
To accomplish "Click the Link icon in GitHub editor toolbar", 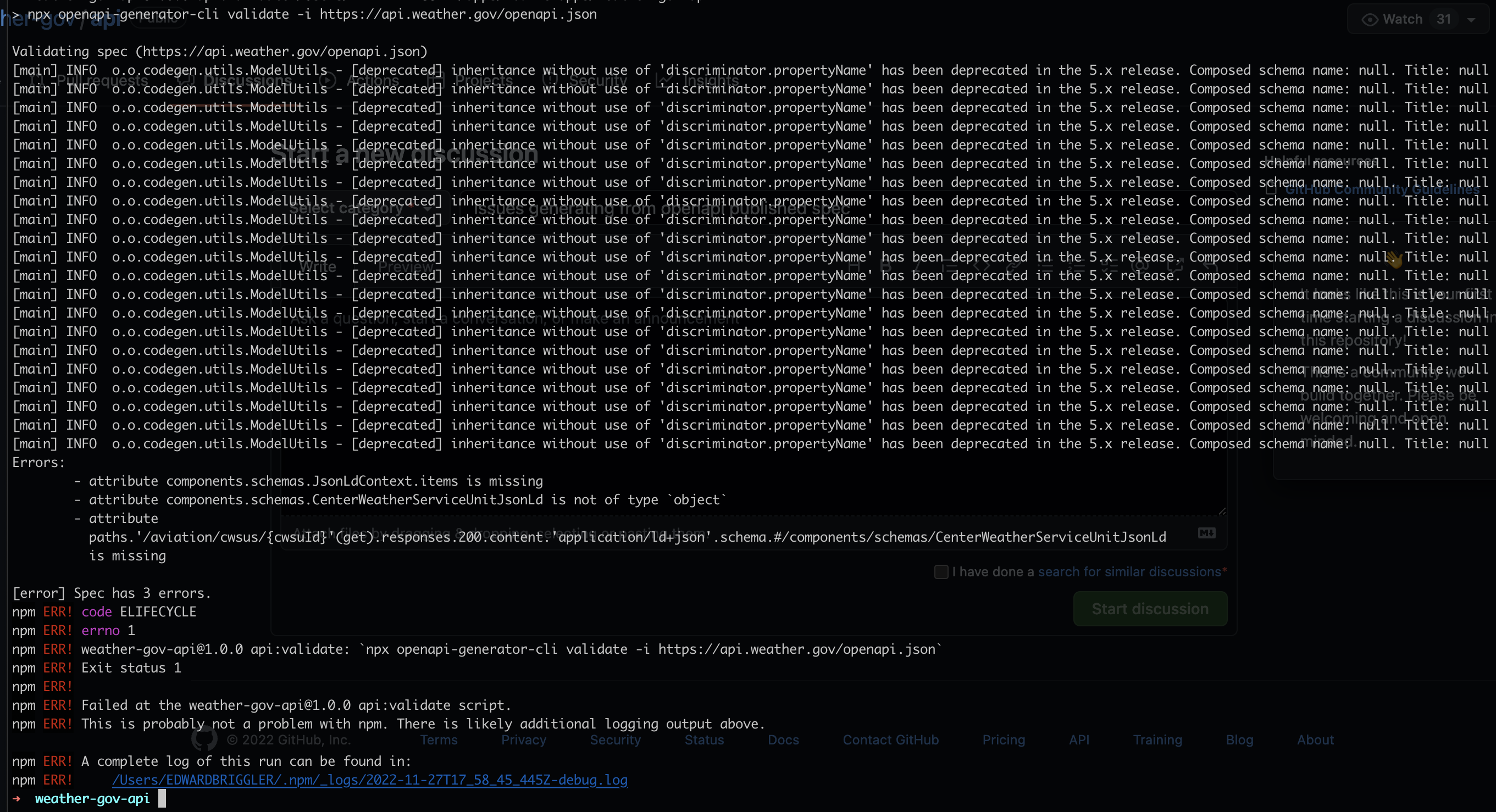I will 1013,266.
